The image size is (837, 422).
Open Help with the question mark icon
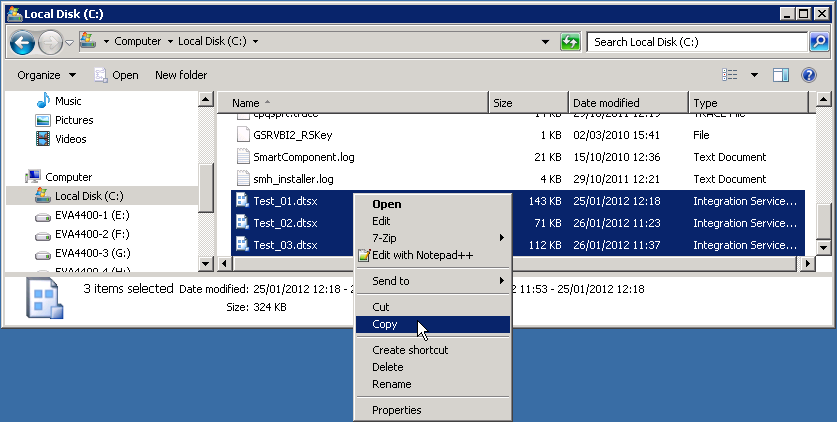(809, 75)
